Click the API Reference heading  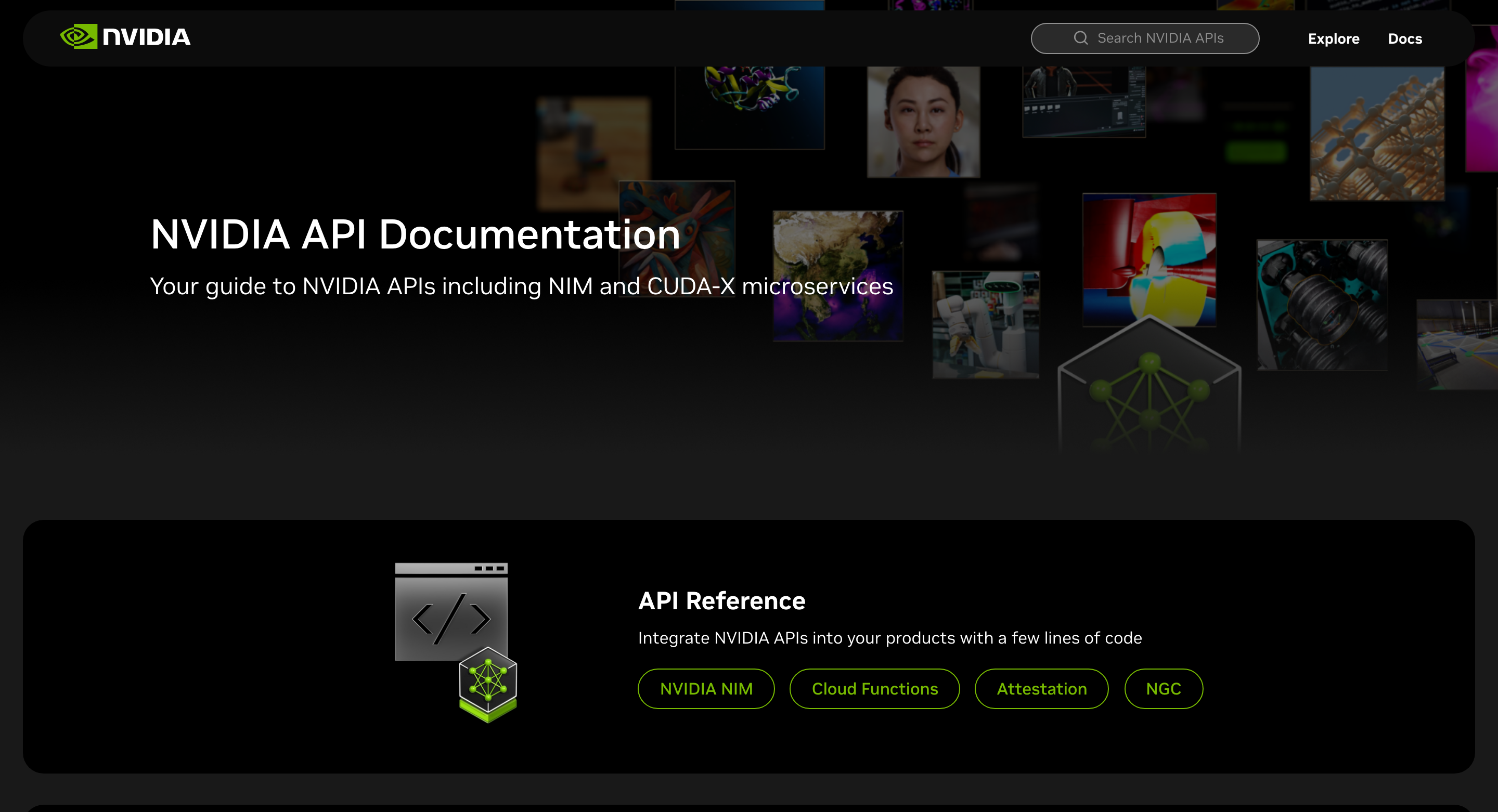point(721,601)
